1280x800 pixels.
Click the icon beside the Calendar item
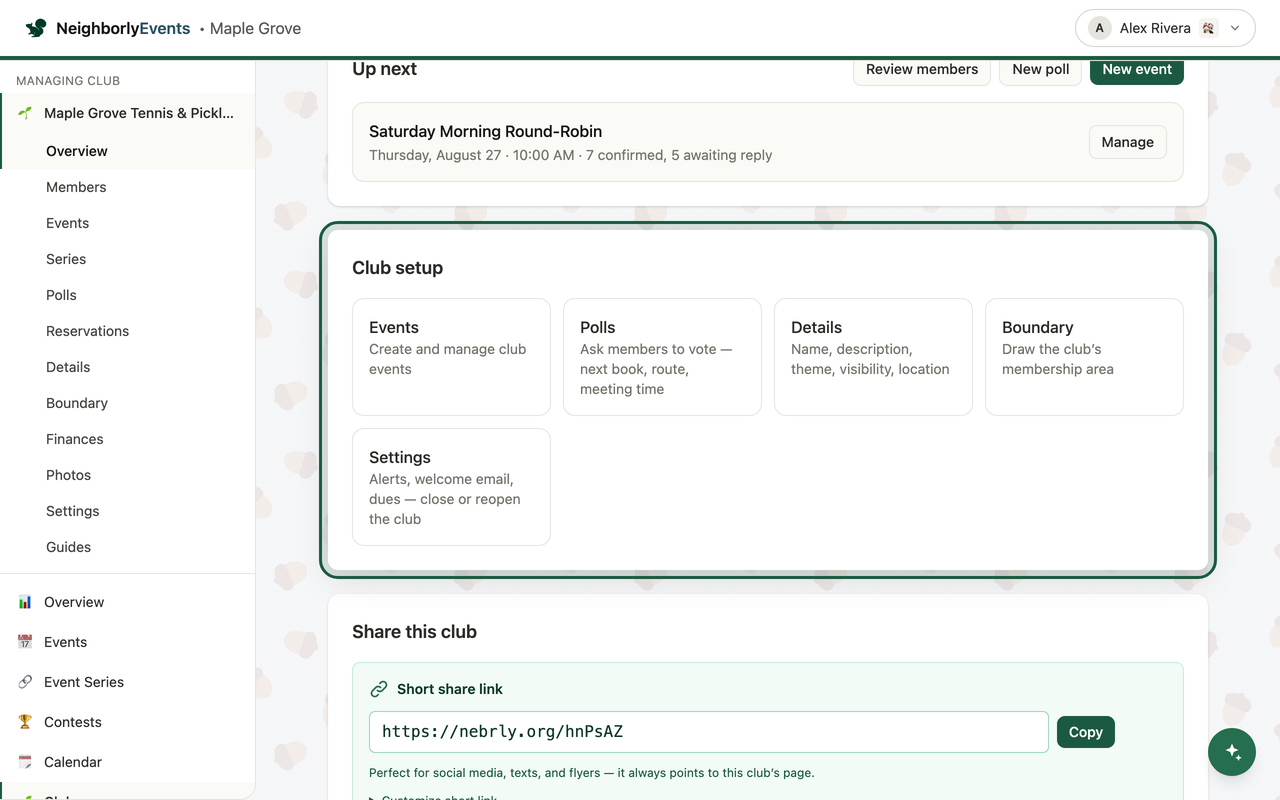click(x=25, y=762)
